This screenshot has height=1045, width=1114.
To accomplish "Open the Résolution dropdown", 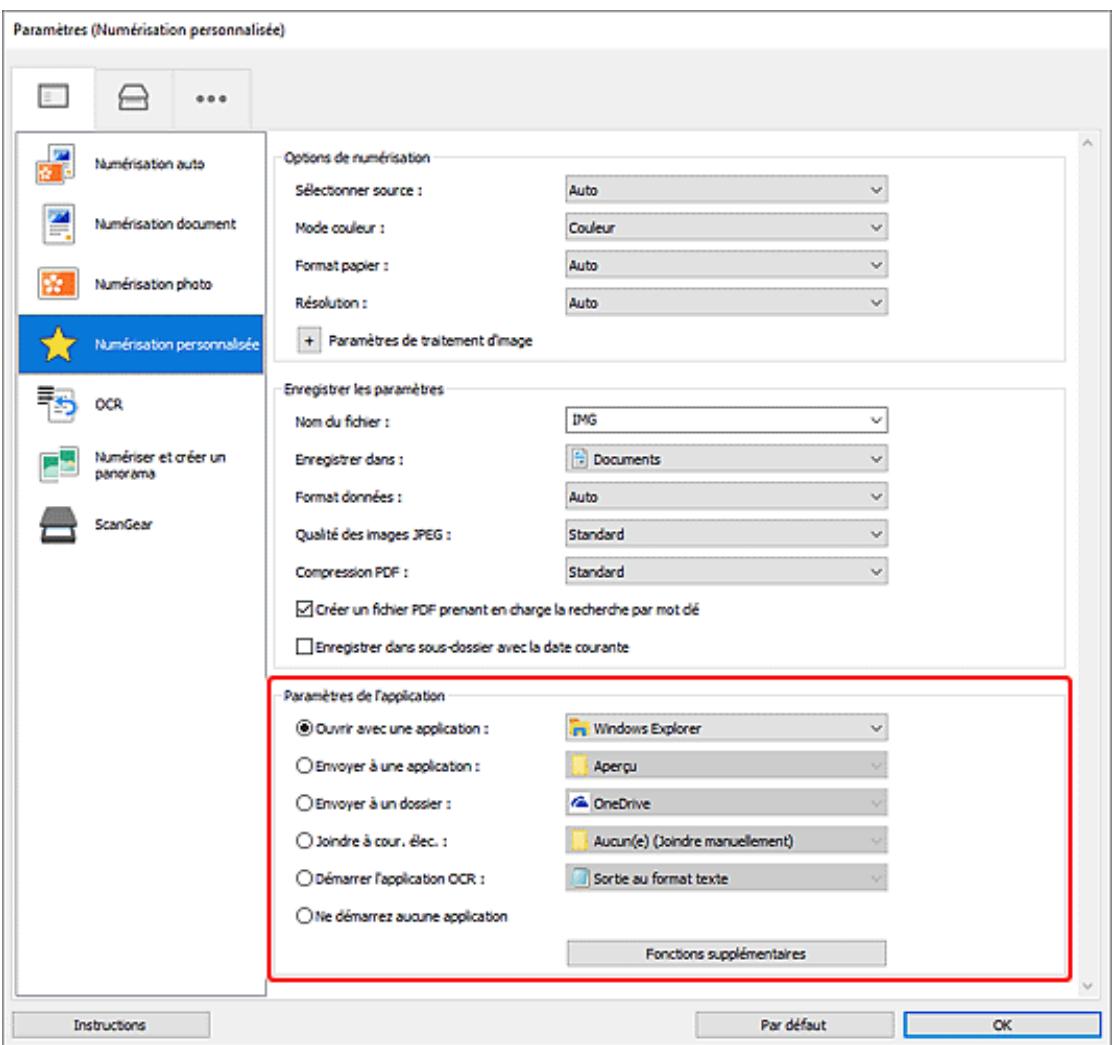I will [726, 303].
